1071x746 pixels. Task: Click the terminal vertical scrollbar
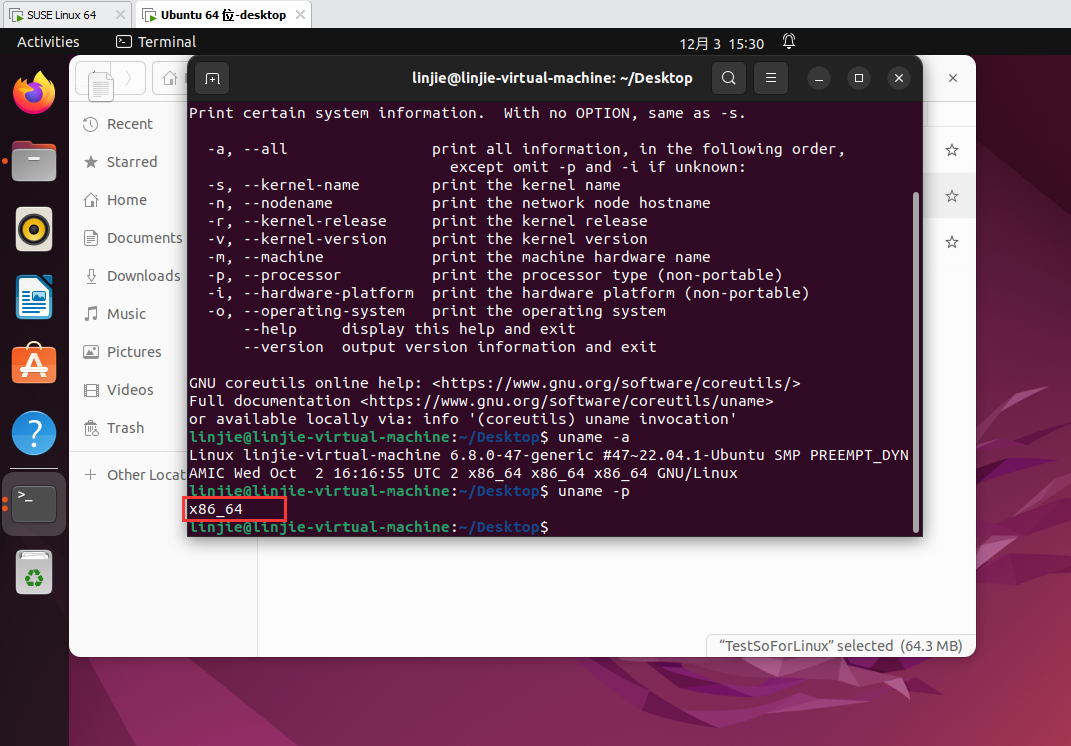916,362
